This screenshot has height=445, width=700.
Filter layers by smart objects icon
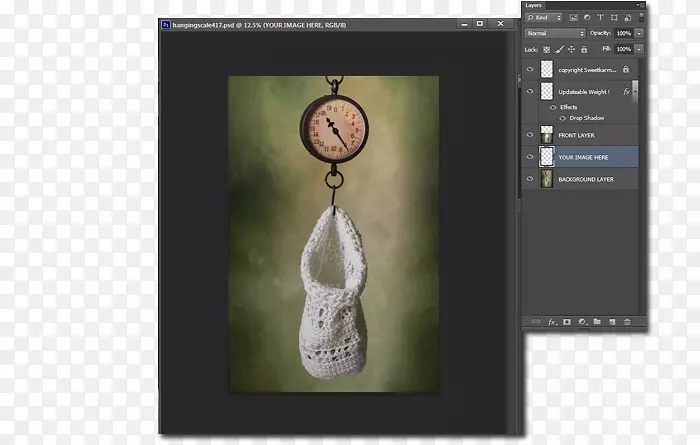coord(628,17)
